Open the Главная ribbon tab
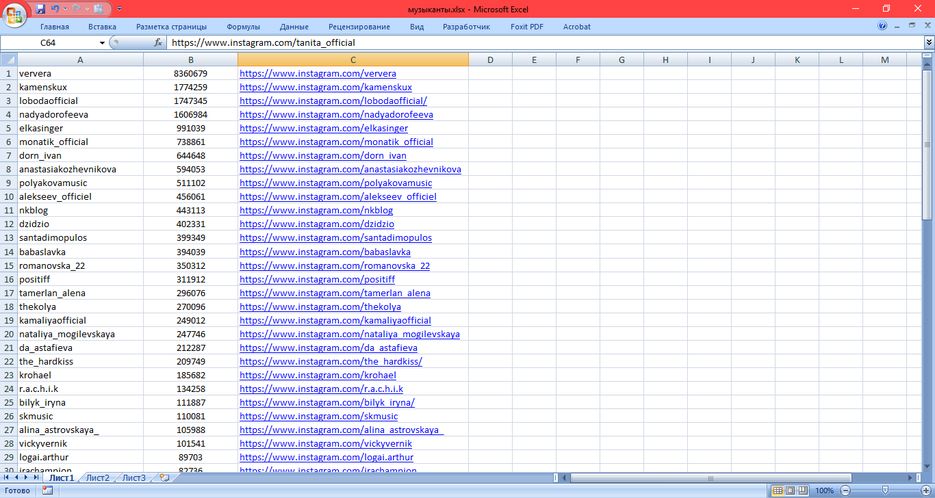This screenshot has height=498, width=935. 54,27
